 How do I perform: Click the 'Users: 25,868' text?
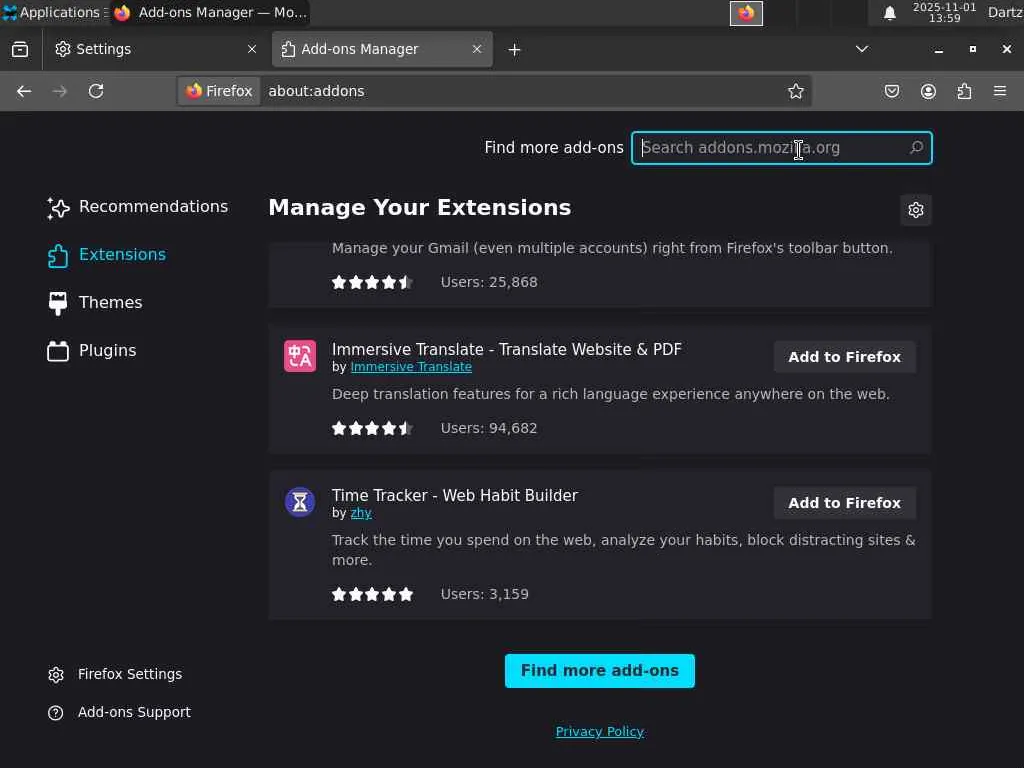(489, 282)
